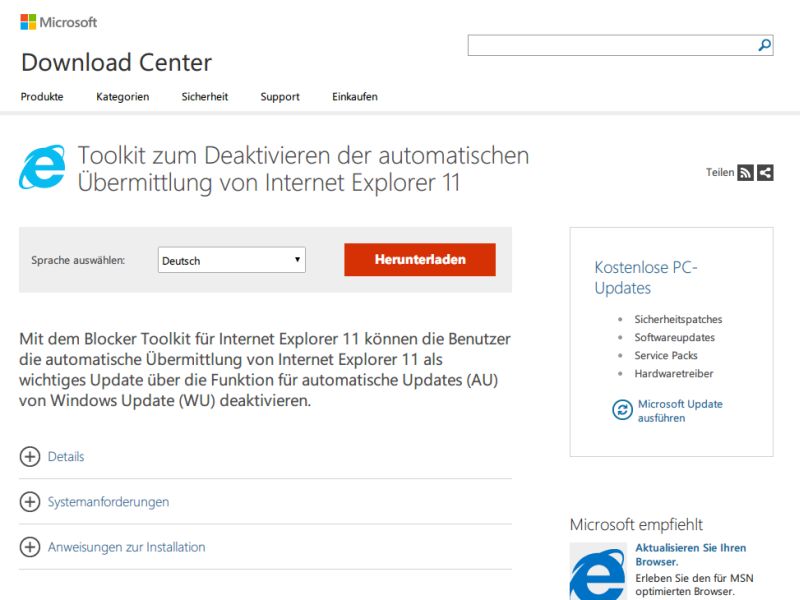The width and height of the screenshot is (800, 600).
Task: Open the Aktualisieren Sie Ihren Browser link
Action: 690,555
